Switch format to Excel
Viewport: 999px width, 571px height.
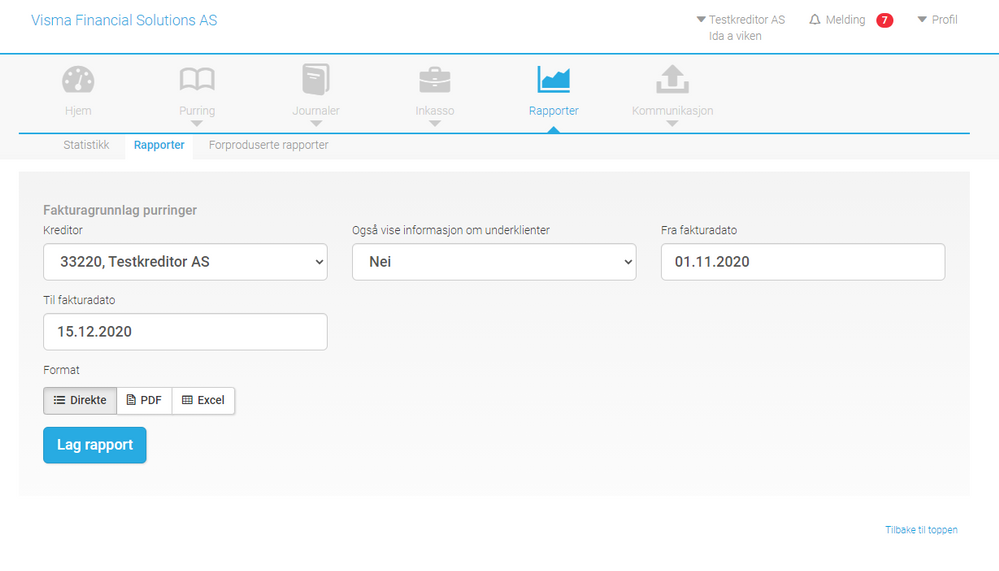click(203, 400)
